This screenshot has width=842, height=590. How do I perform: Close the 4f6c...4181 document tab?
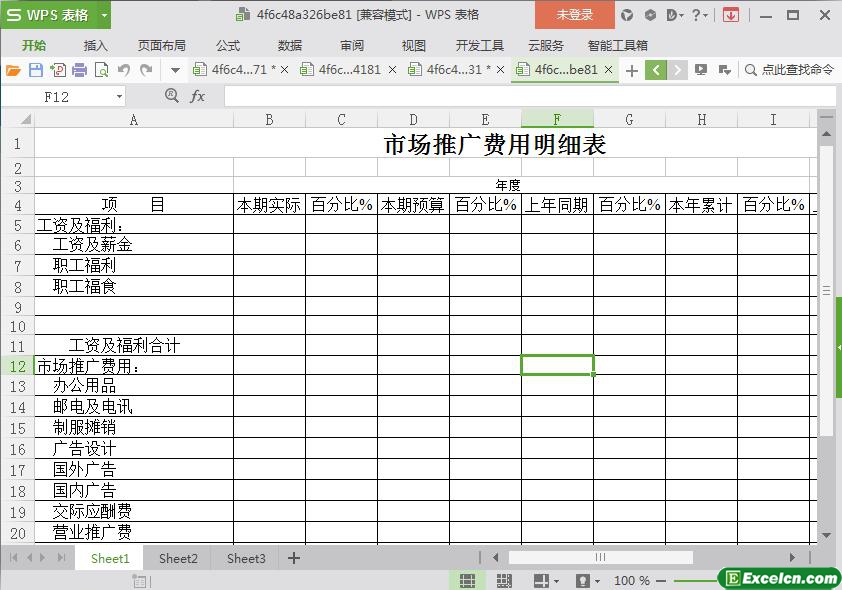click(x=393, y=70)
